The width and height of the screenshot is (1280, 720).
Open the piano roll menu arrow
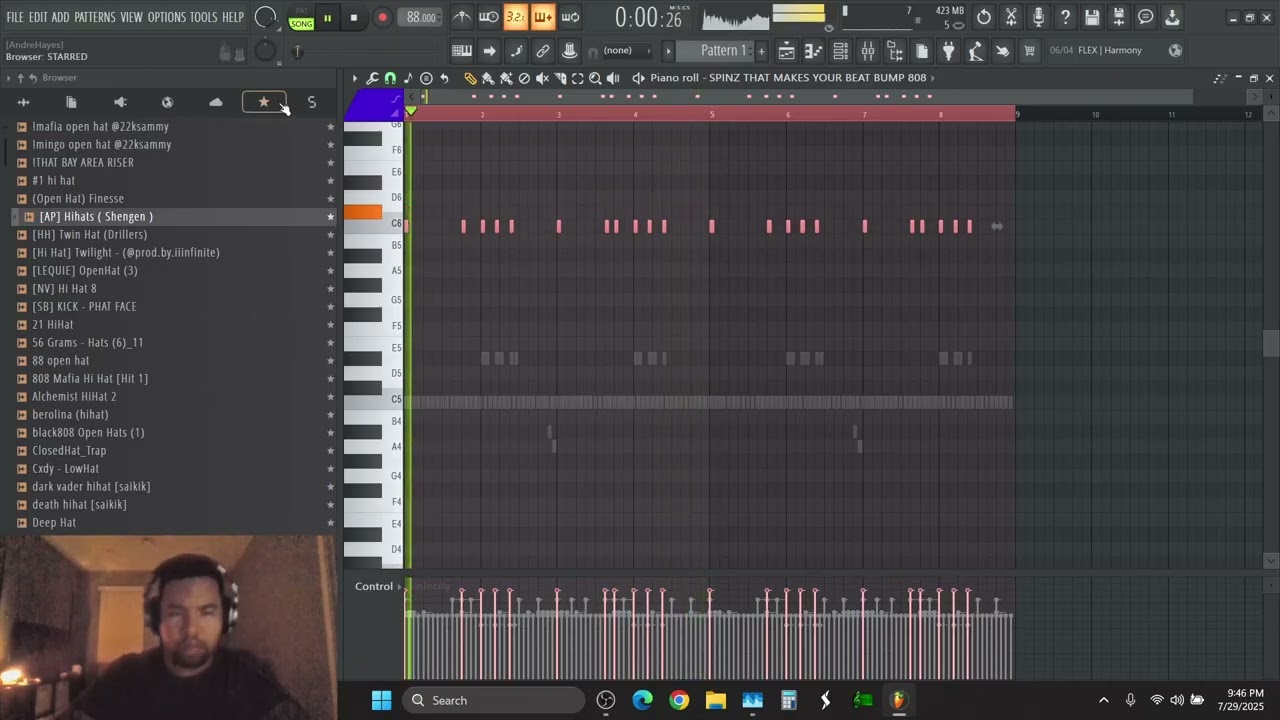(354, 78)
